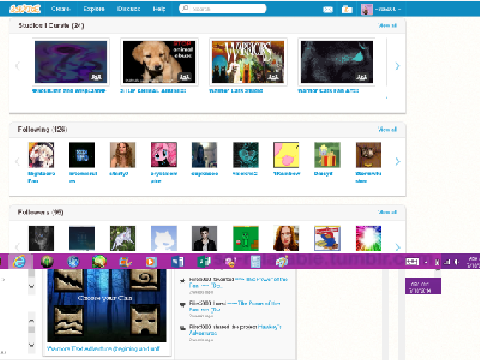Viewport: 480px width, 360px height.
Task: Open the Hawkey's Adventures project link
Action: click(x=235, y=330)
